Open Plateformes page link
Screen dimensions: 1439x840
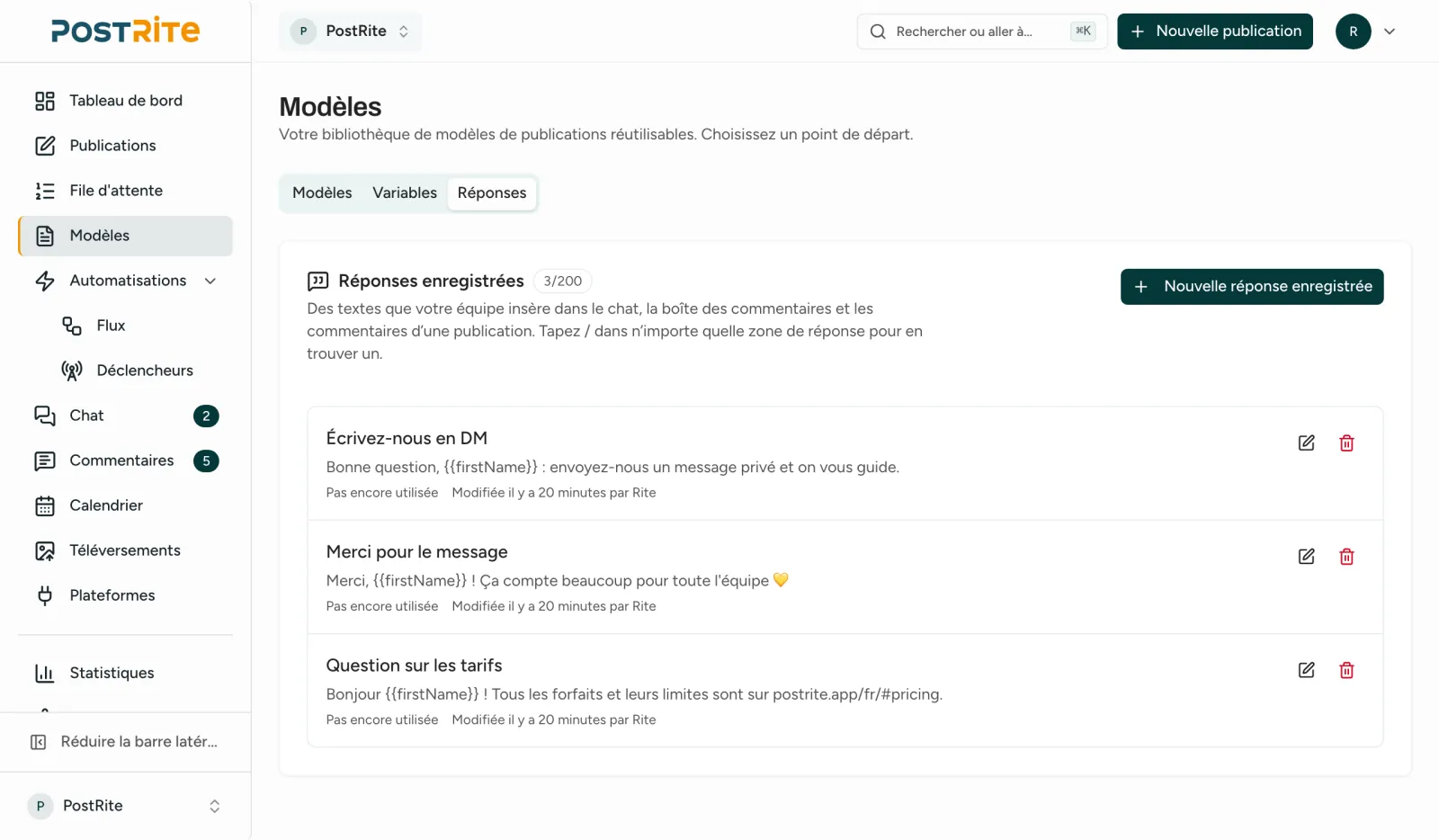point(125,595)
